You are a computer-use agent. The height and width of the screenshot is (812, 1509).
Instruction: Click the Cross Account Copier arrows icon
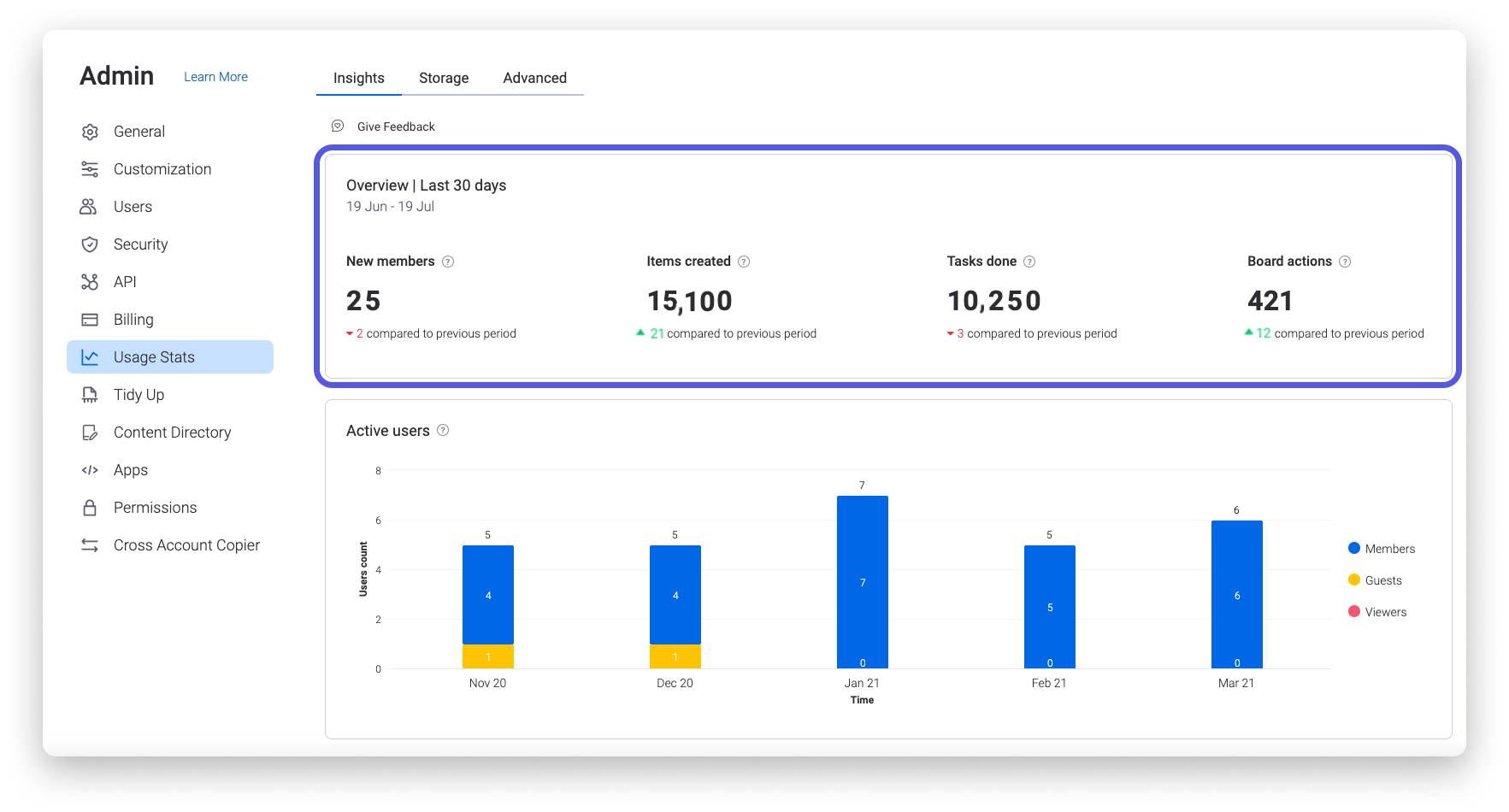pyautogui.click(x=90, y=545)
